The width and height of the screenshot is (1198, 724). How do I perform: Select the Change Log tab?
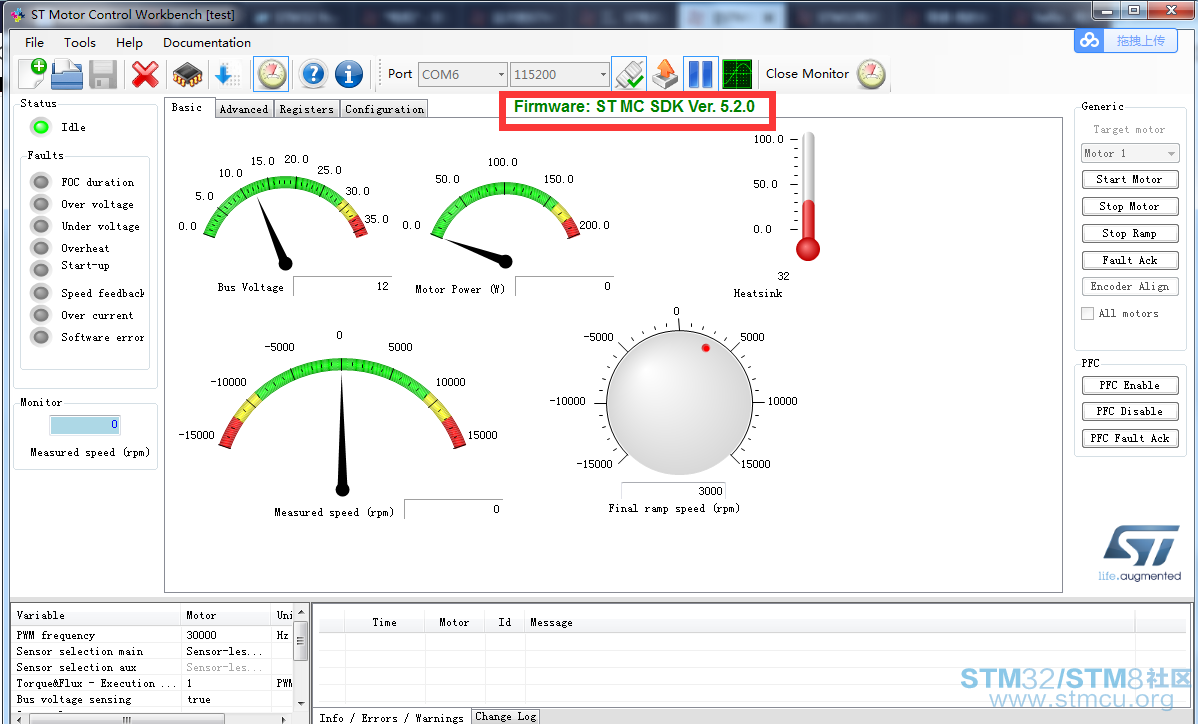point(506,716)
